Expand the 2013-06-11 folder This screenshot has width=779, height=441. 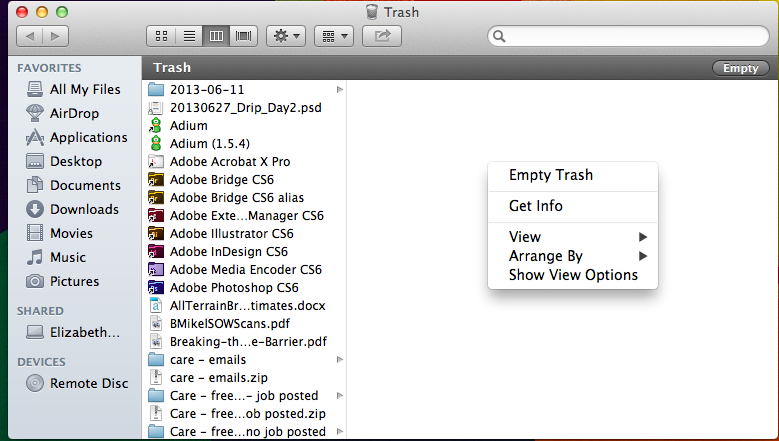(x=340, y=89)
